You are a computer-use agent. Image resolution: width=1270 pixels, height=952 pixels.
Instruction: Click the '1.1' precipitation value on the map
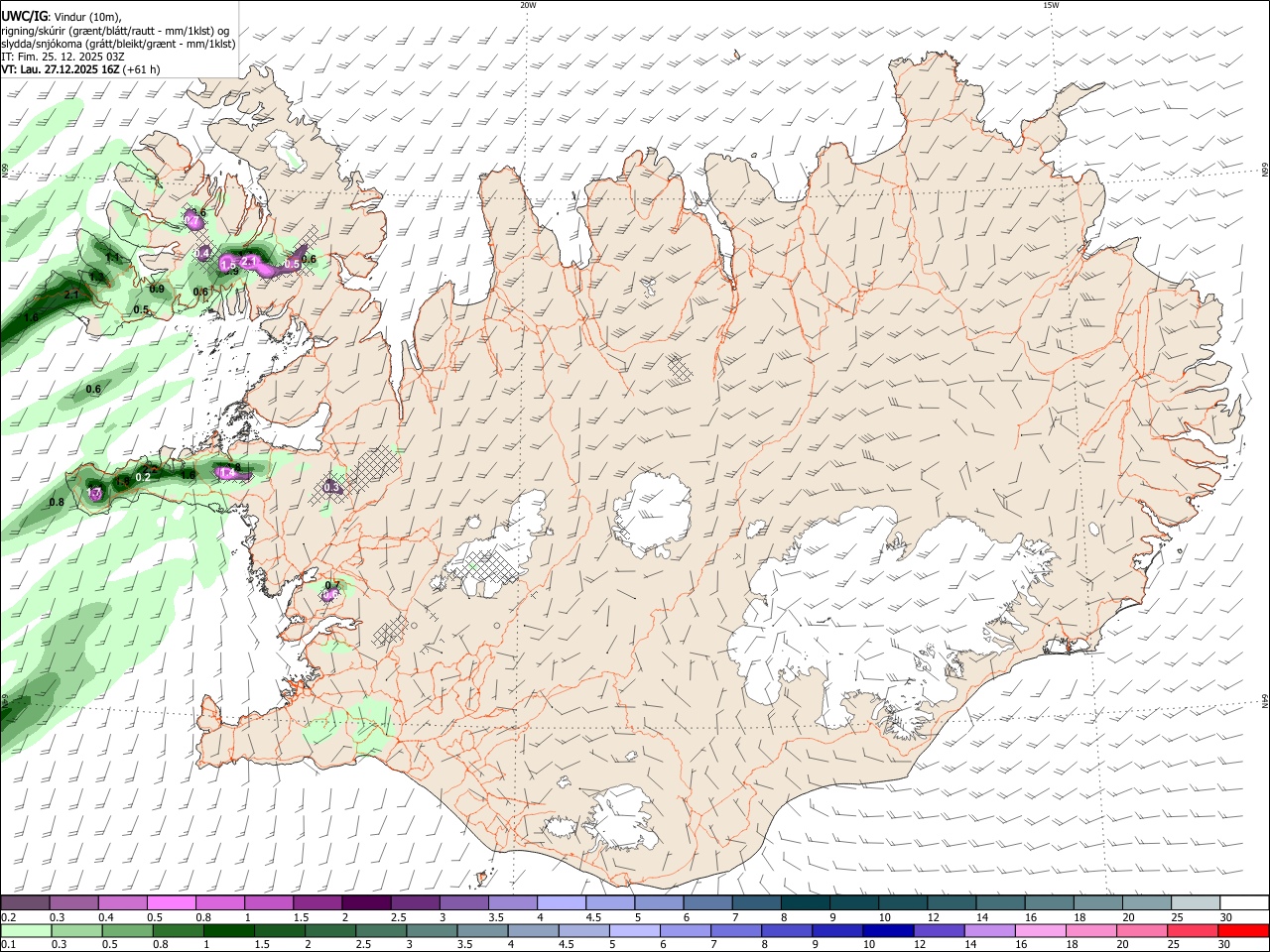[112, 258]
